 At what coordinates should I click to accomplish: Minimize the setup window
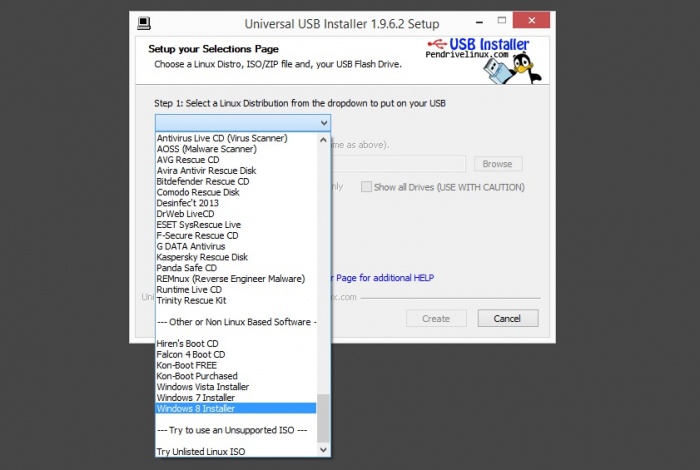click(479, 21)
